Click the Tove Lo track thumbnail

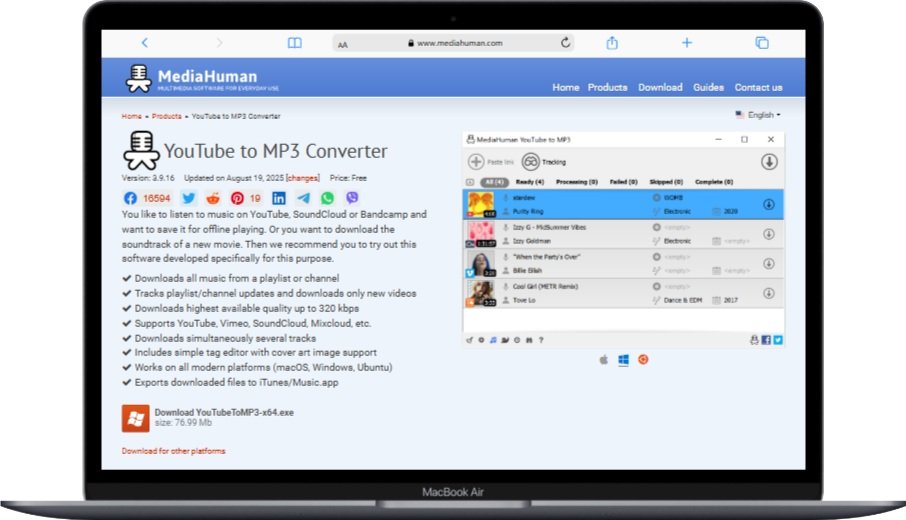click(481, 293)
